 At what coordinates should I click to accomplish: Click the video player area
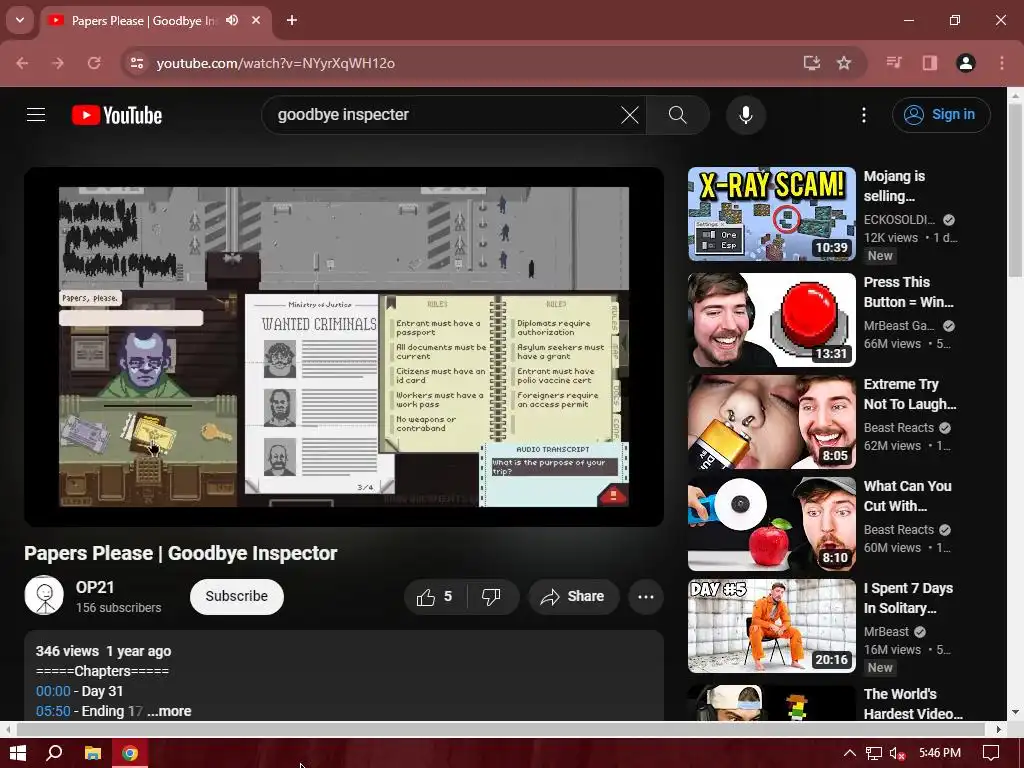point(344,347)
